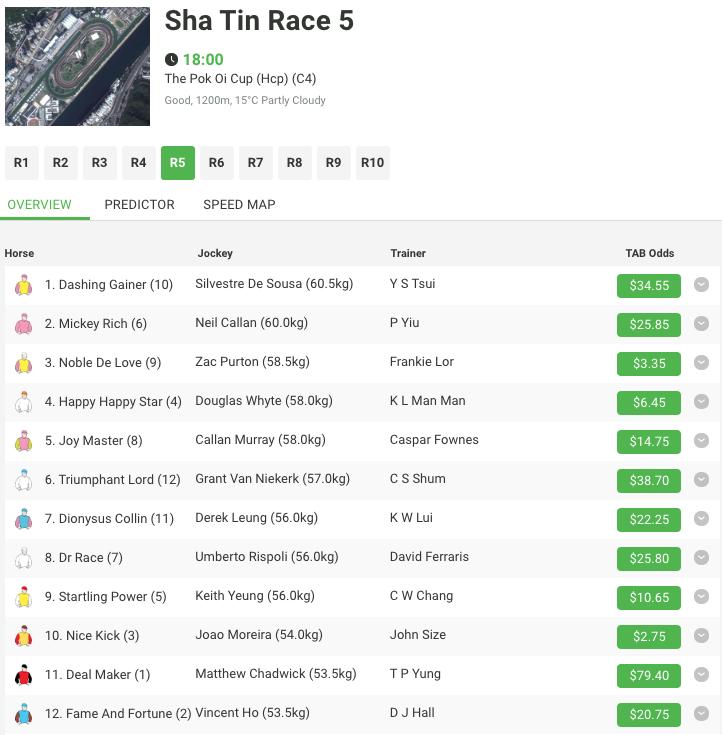Click Nice Kick's red and yellow silks icon
The width and height of the screenshot is (722, 735).
[23, 636]
